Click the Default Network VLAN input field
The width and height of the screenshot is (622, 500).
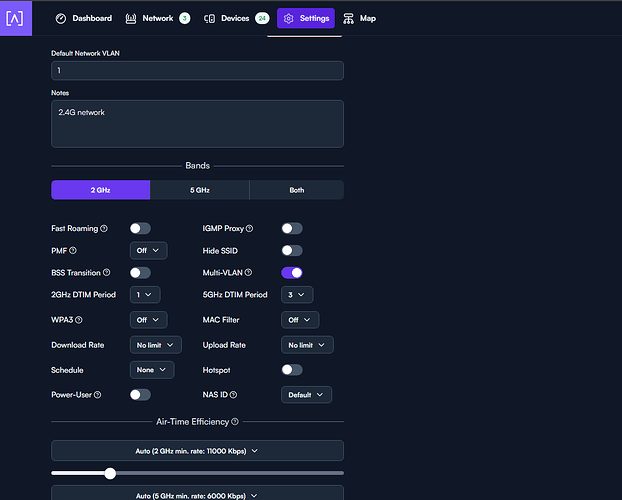[197, 70]
